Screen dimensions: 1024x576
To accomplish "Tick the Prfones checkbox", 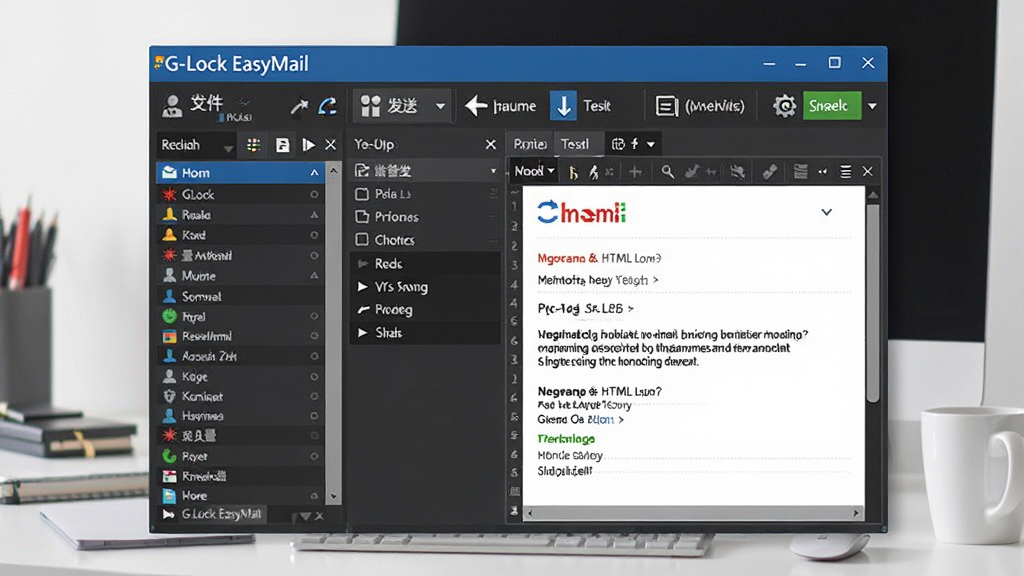I will click(x=362, y=216).
